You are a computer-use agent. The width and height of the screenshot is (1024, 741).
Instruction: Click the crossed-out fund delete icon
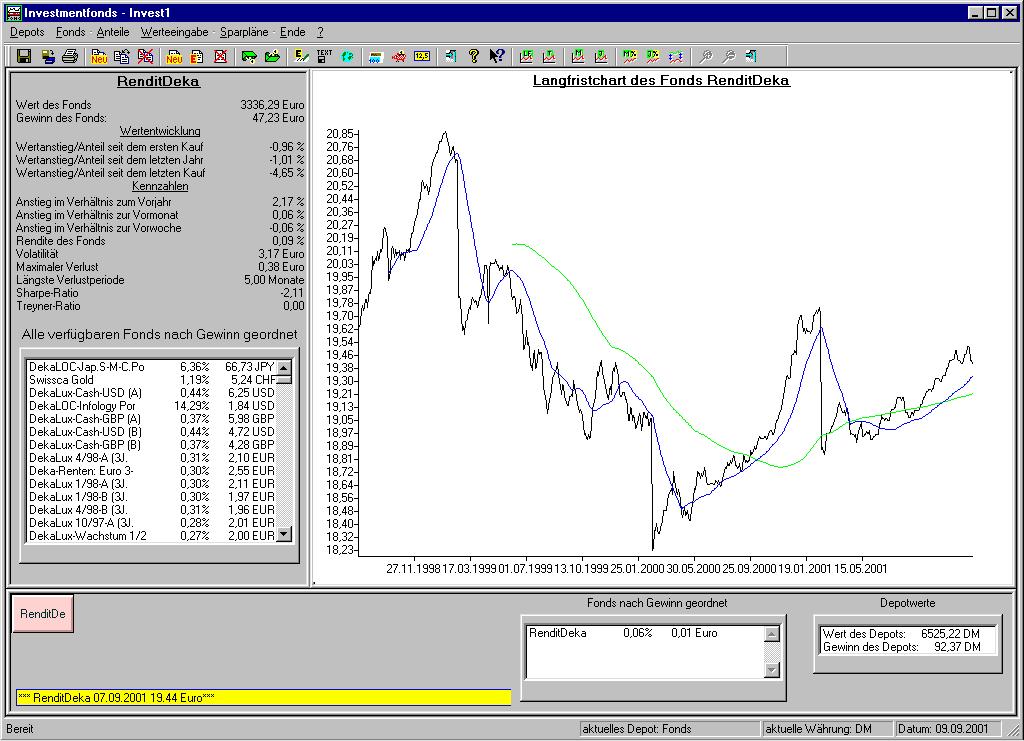click(x=221, y=56)
